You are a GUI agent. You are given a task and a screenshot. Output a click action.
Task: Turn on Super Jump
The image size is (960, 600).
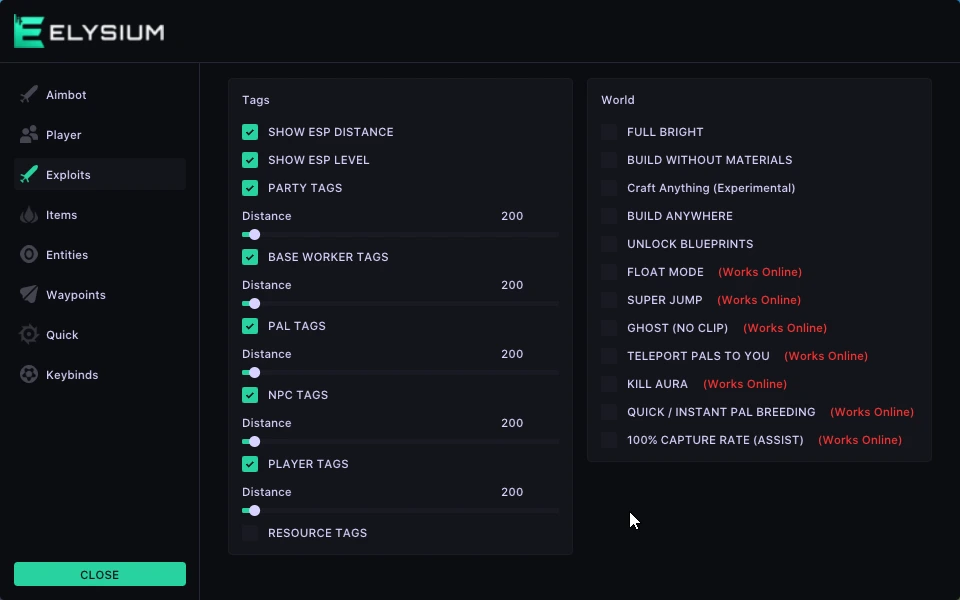609,300
